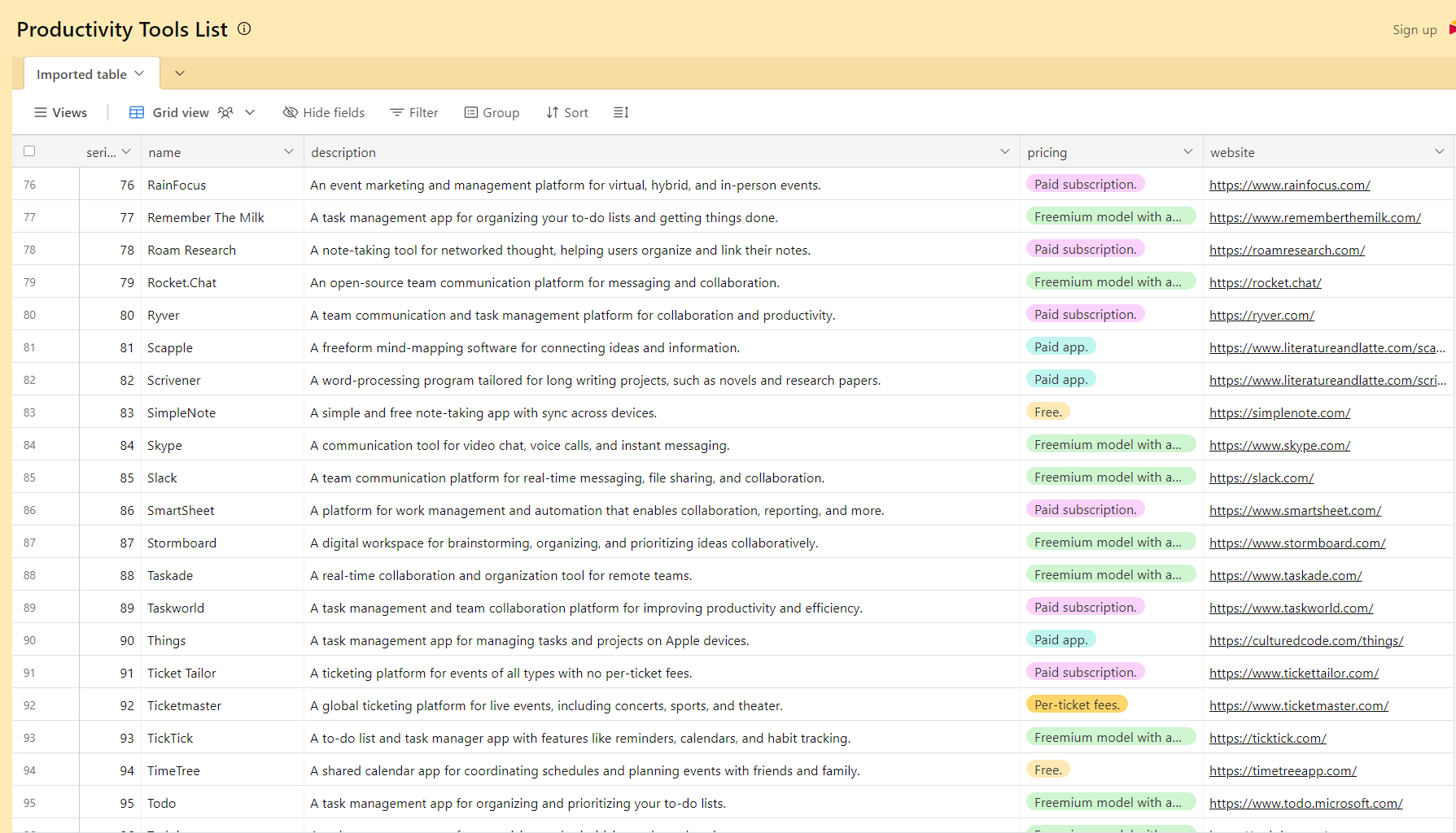Open the timetreeapp.com link
Image resolution: width=1456 pixels, height=833 pixels.
pos(1283,771)
